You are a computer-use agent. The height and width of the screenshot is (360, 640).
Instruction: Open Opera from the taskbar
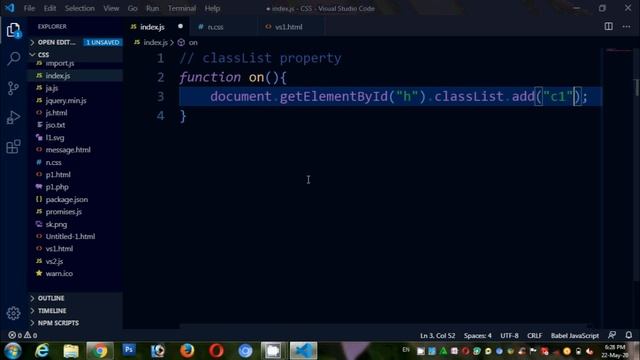[x=216, y=351]
